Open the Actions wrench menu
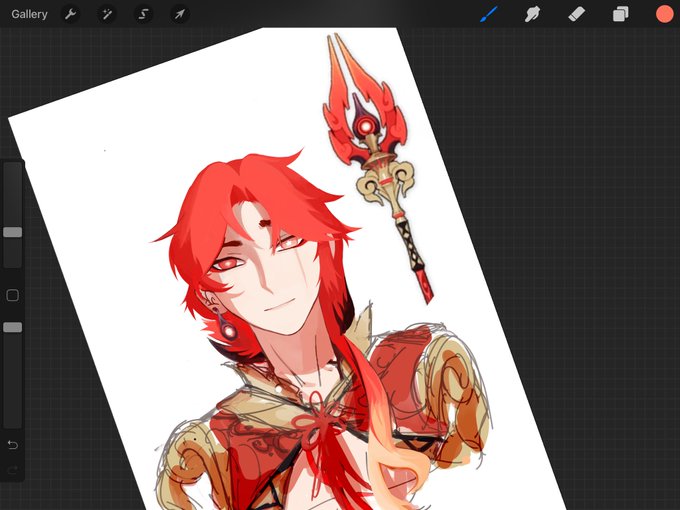Image resolution: width=680 pixels, height=510 pixels. click(70, 14)
